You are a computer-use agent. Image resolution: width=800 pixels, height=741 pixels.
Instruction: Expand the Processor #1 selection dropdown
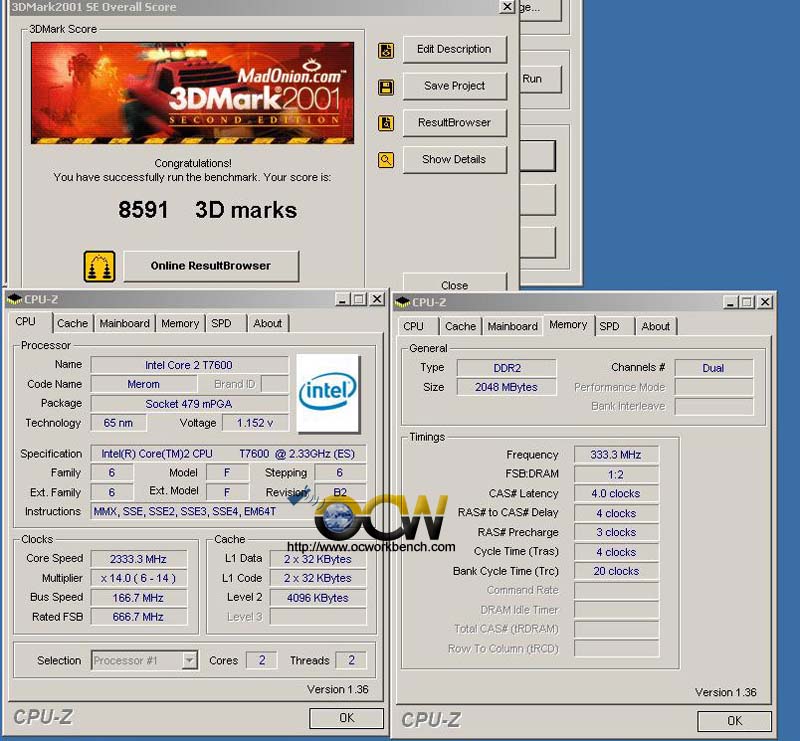coord(189,660)
